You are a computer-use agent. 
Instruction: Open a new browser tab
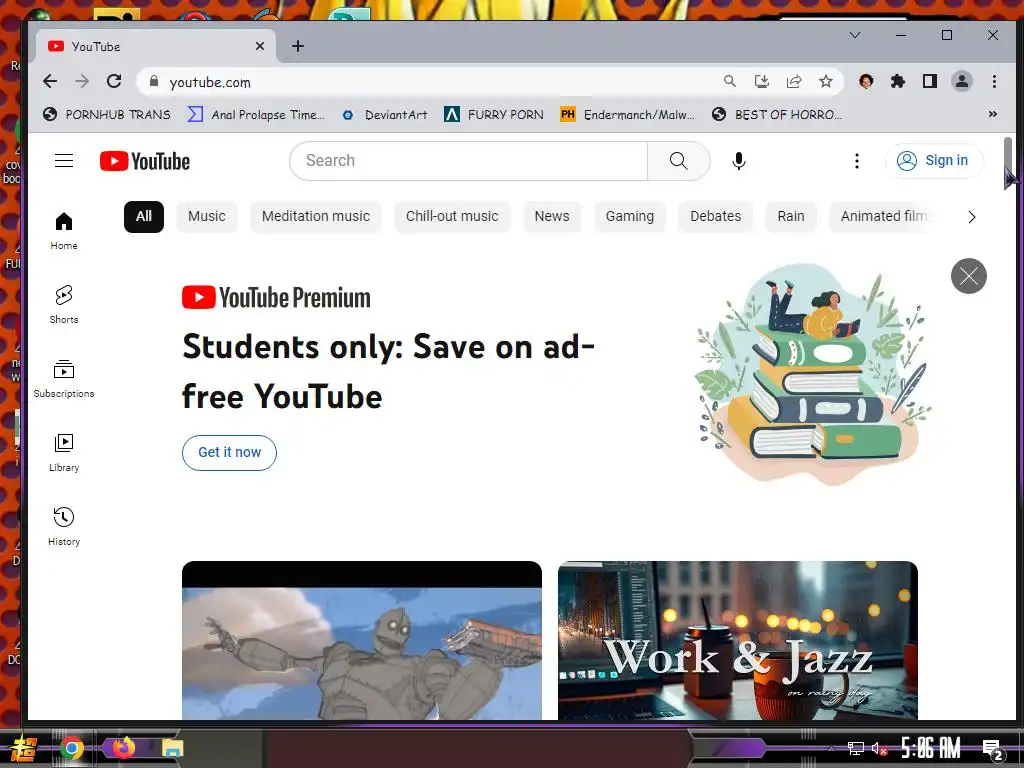pyautogui.click(x=298, y=46)
